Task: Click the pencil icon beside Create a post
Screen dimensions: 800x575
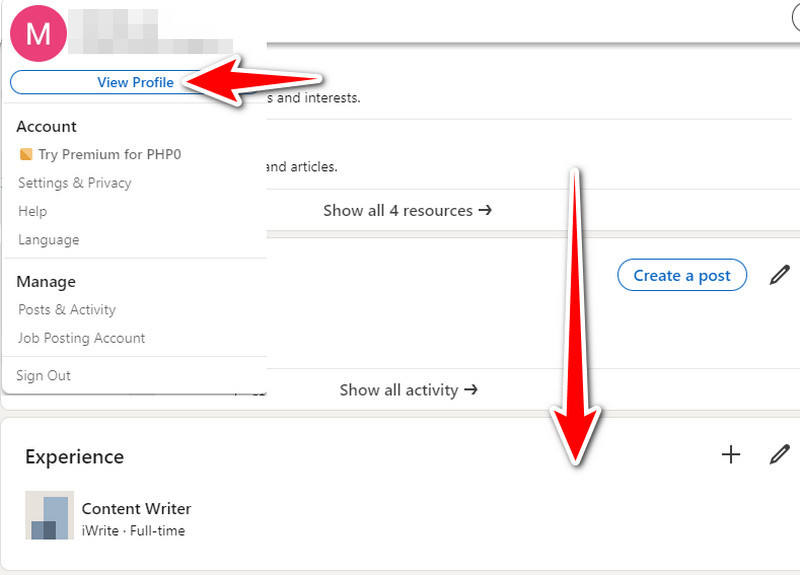Action: pyautogui.click(x=779, y=275)
